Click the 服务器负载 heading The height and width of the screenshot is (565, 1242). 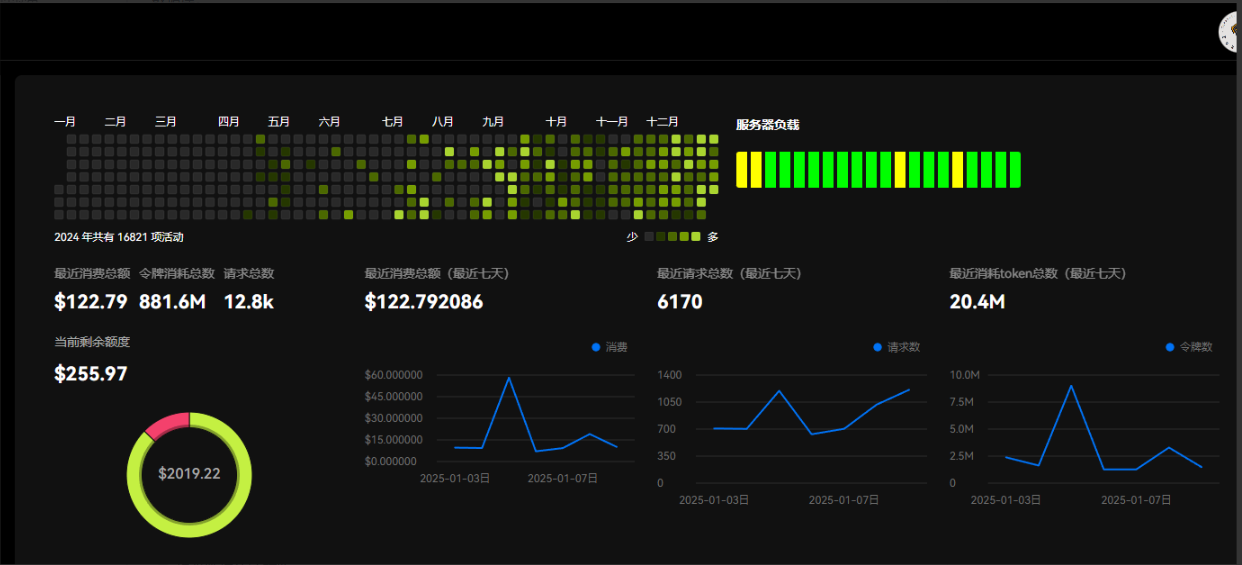point(768,125)
